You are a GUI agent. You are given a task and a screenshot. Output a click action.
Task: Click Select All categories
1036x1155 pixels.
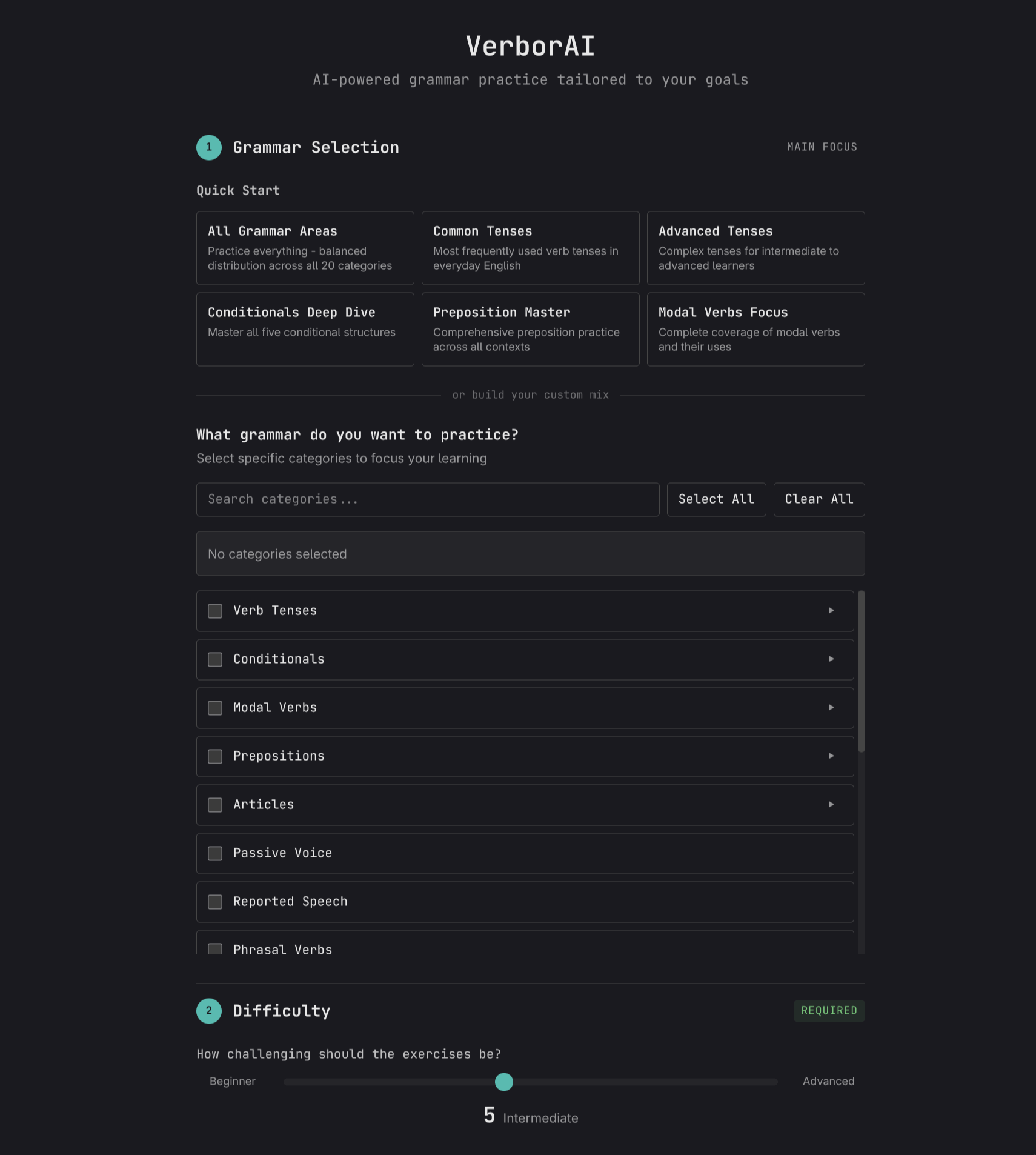(716, 499)
